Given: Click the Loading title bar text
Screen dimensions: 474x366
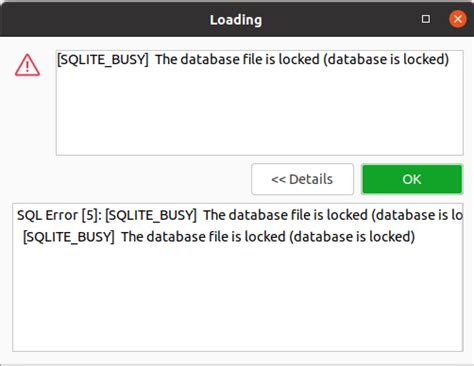Looking at the screenshot, I should pos(236,20).
